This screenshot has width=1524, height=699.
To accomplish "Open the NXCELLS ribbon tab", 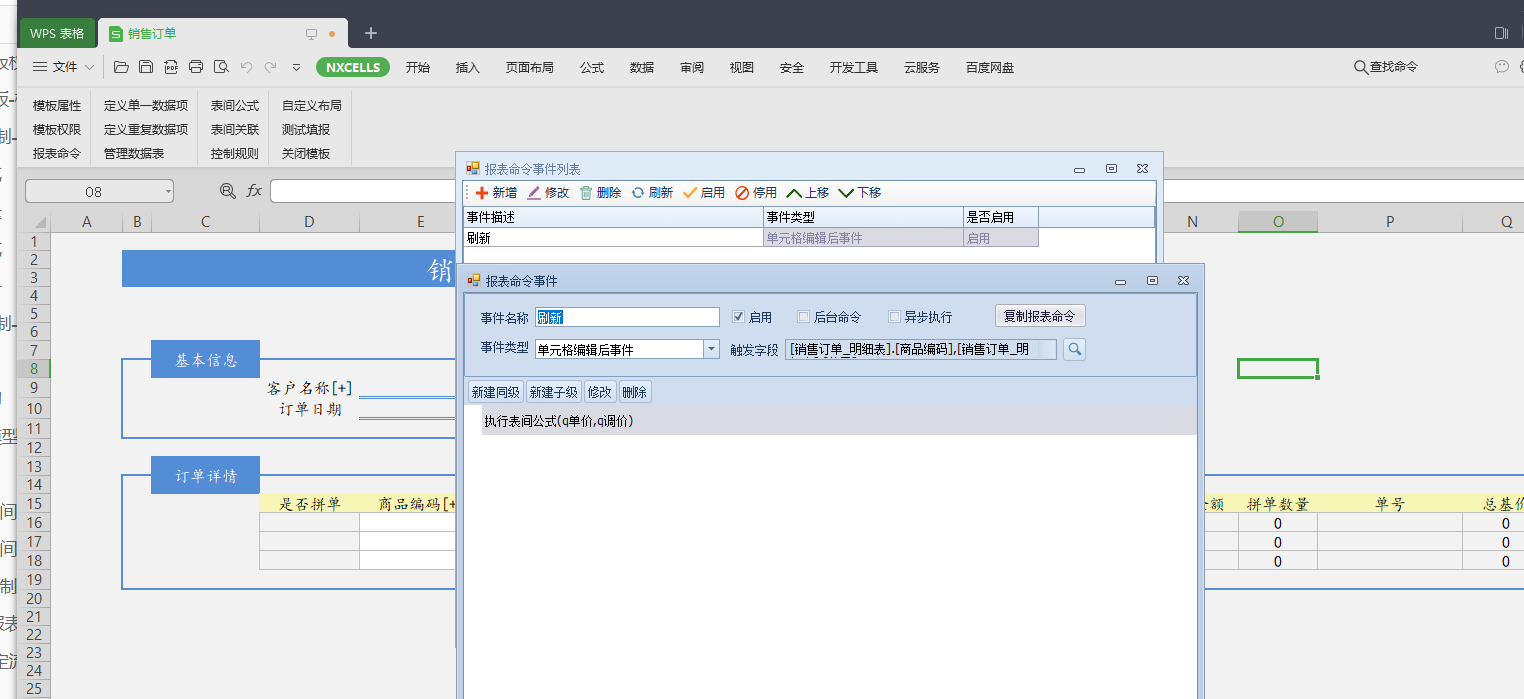I will point(353,67).
